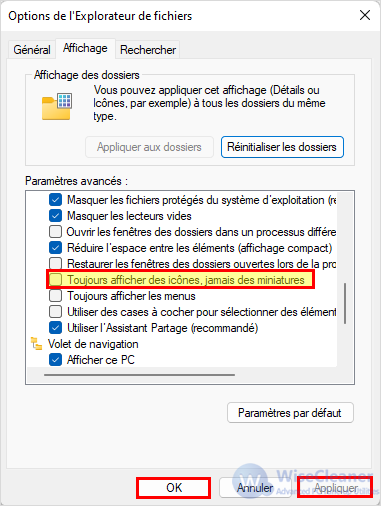Screen dimensions: 381x506
Task: Uncheck Masquer les lecteurs vides
Action: tap(55, 216)
